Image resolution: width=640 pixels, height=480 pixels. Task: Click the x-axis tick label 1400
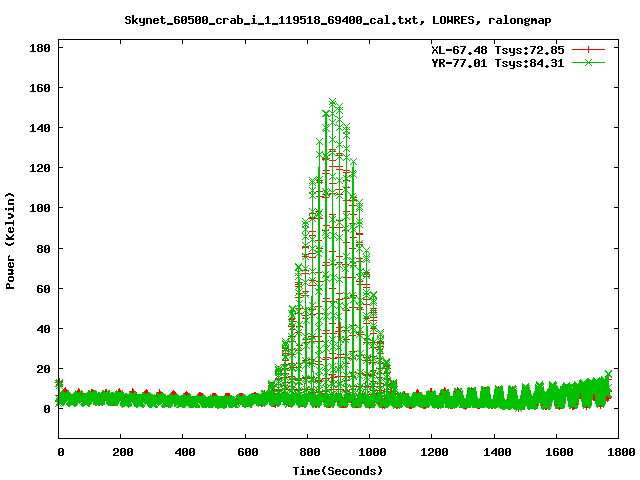497,452
